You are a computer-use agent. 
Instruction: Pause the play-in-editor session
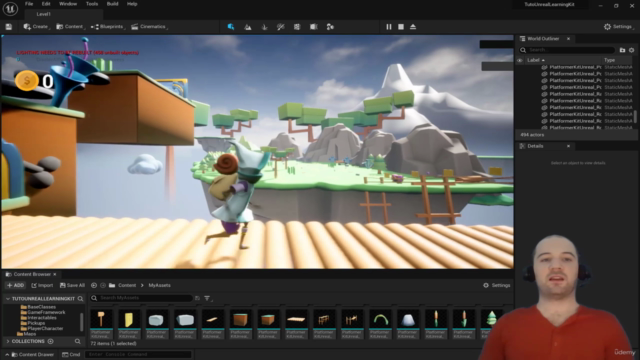389,27
